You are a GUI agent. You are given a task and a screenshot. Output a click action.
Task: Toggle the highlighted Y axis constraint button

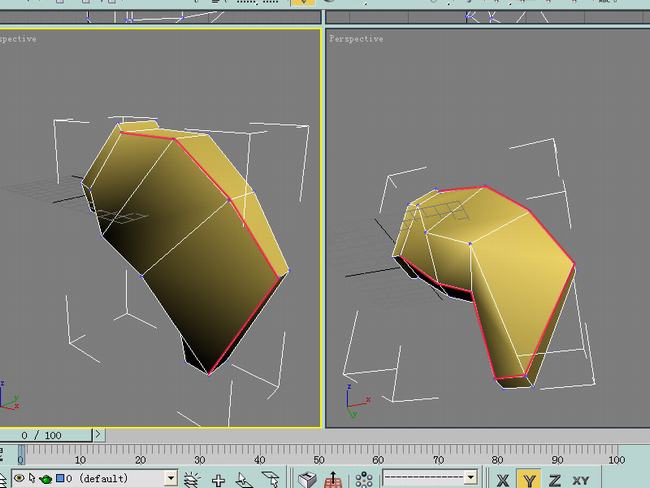pos(529,480)
